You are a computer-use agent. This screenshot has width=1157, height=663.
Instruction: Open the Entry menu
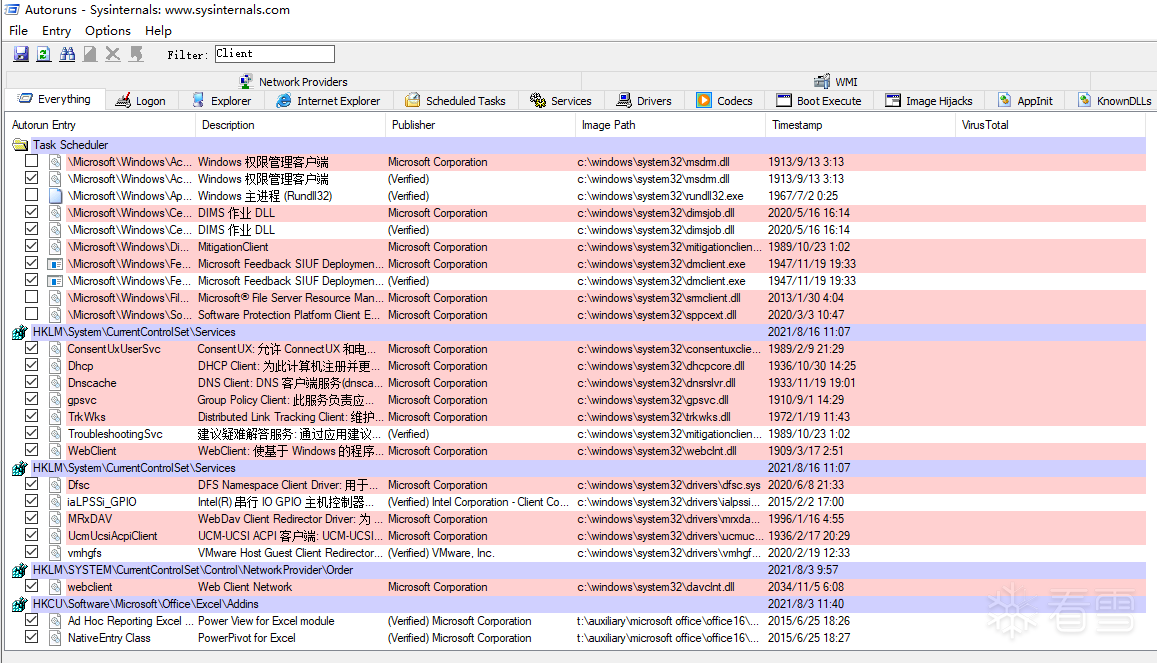click(56, 30)
